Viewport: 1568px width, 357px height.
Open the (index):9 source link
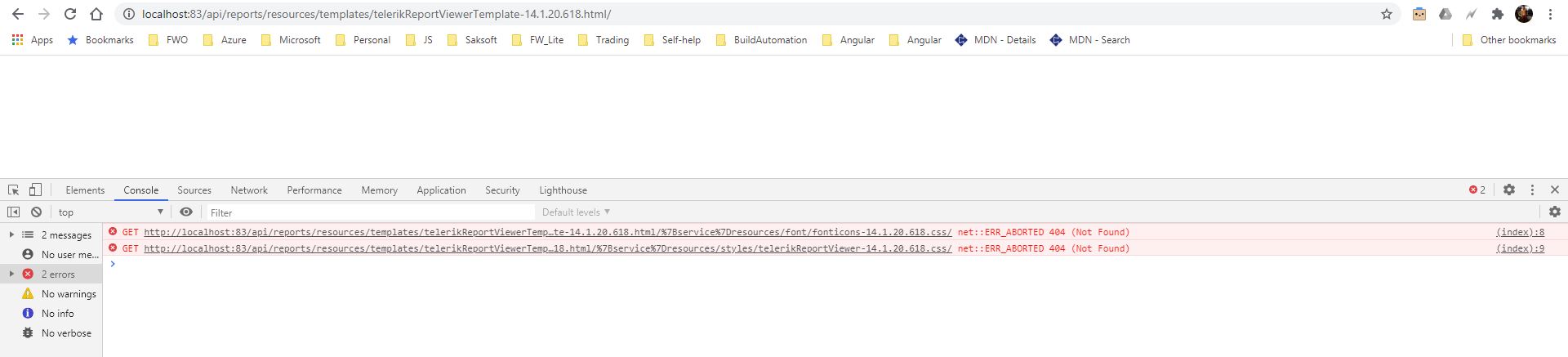coord(1520,248)
